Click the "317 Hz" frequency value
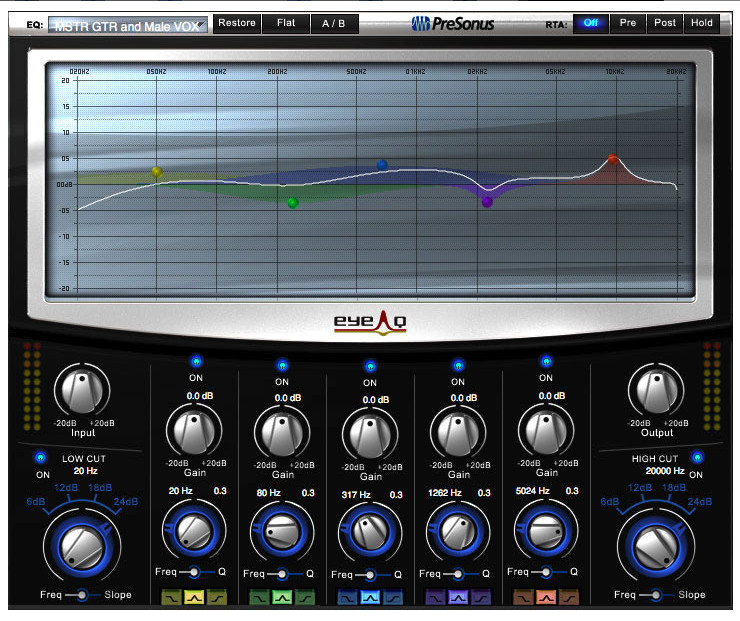 click(x=355, y=495)
